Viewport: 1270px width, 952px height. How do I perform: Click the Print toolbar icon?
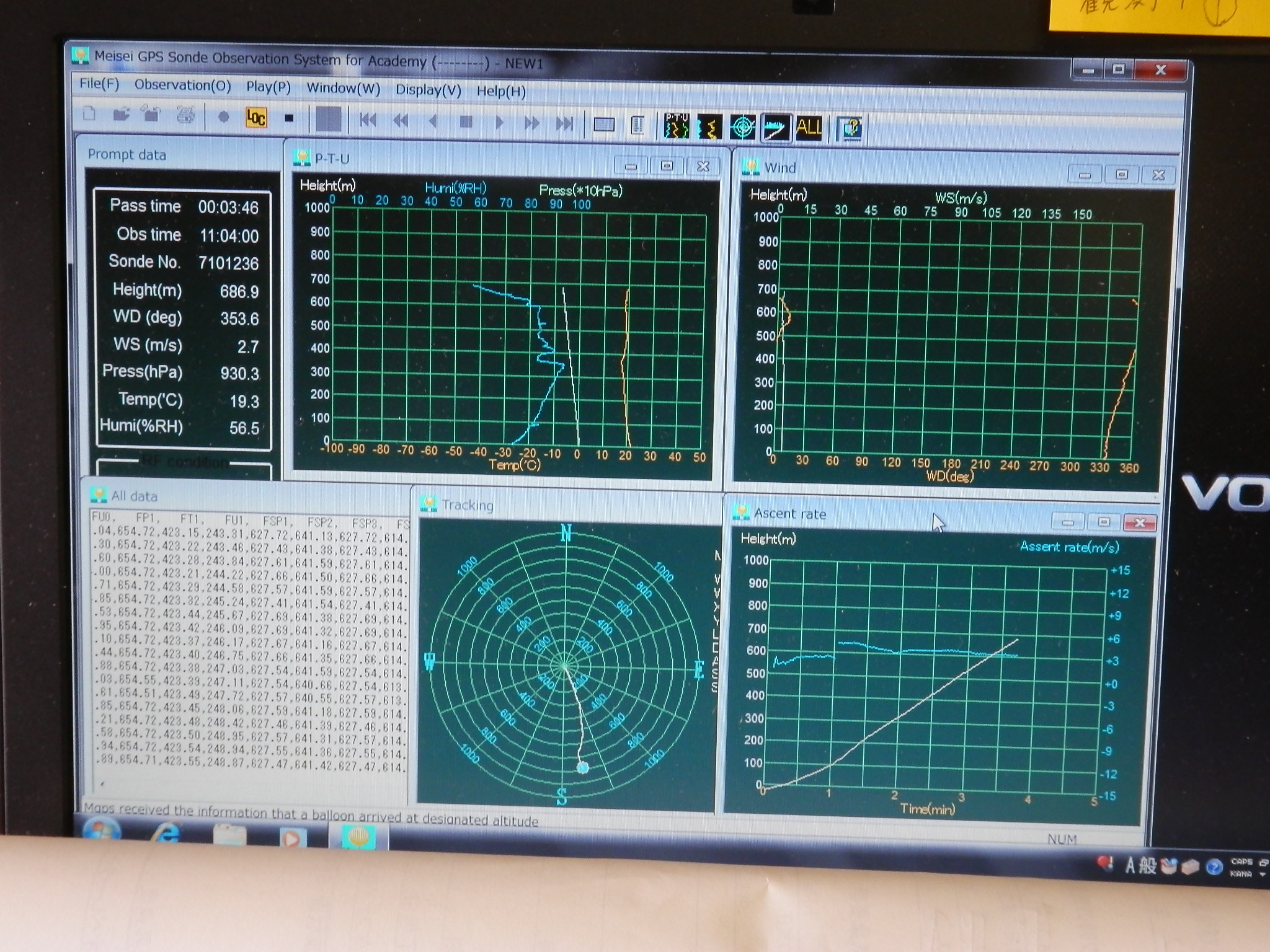click(x=185, y=115)
